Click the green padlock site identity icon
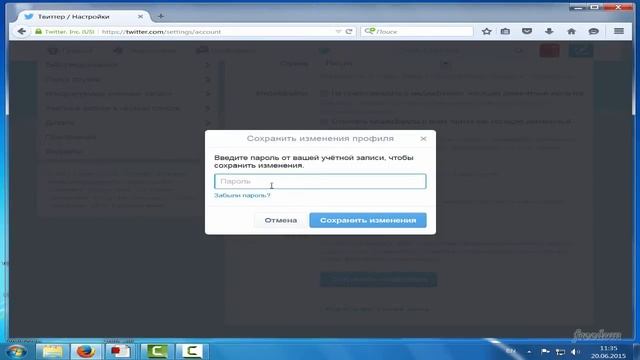This screenshot has width=640, height=360. pos(38,31)
